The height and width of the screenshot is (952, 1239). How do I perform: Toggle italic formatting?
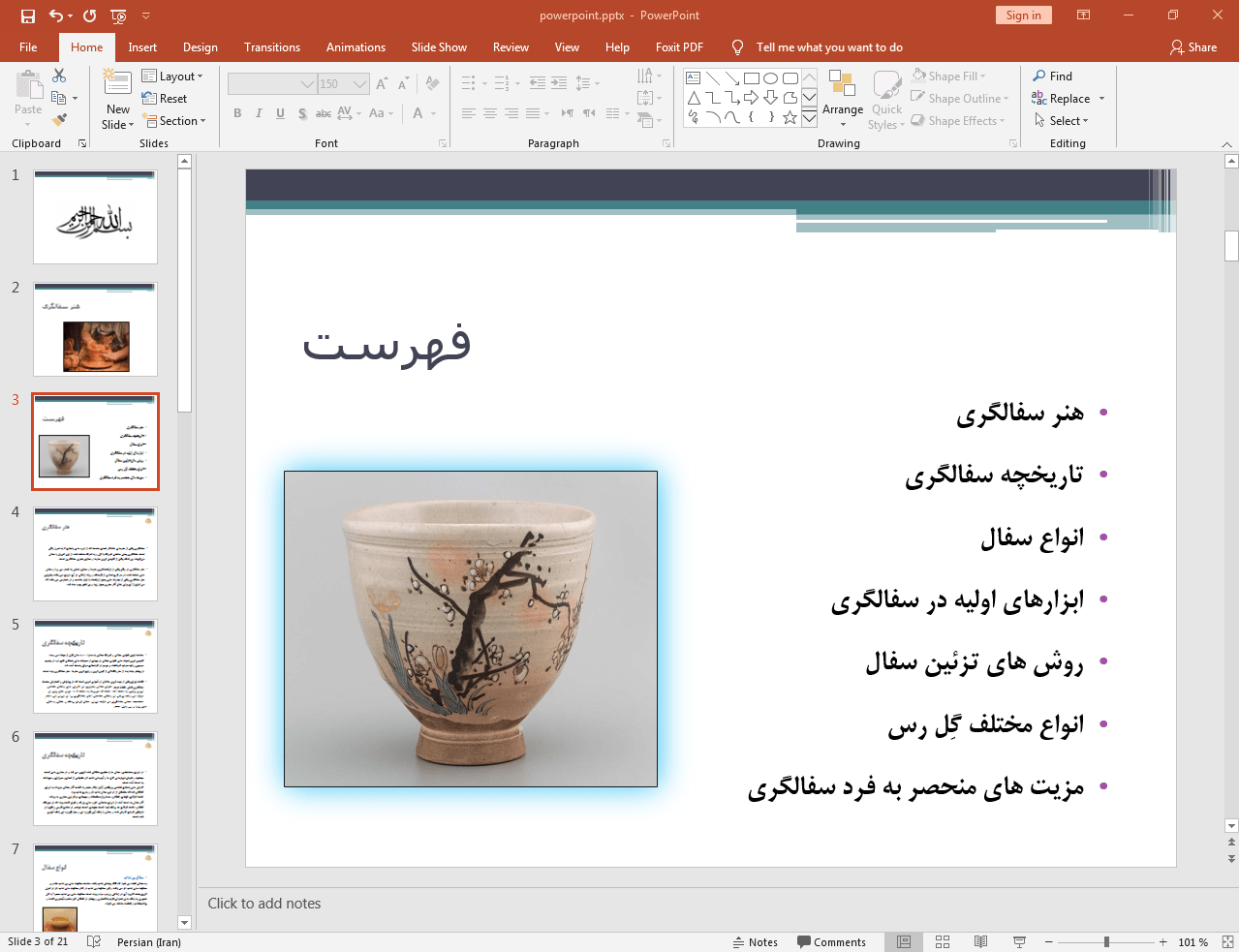259,113
